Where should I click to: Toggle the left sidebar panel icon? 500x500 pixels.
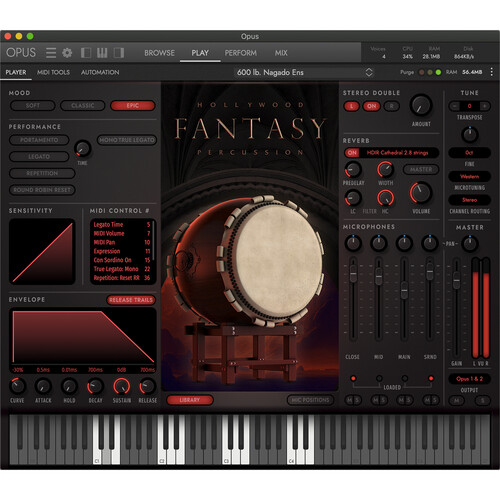click(x=86, y=53)
